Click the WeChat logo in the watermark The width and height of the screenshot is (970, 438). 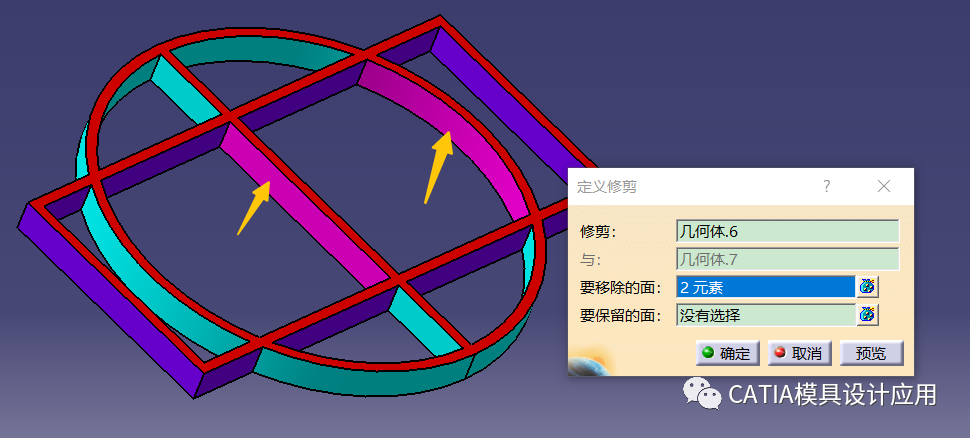pos(702,393)
